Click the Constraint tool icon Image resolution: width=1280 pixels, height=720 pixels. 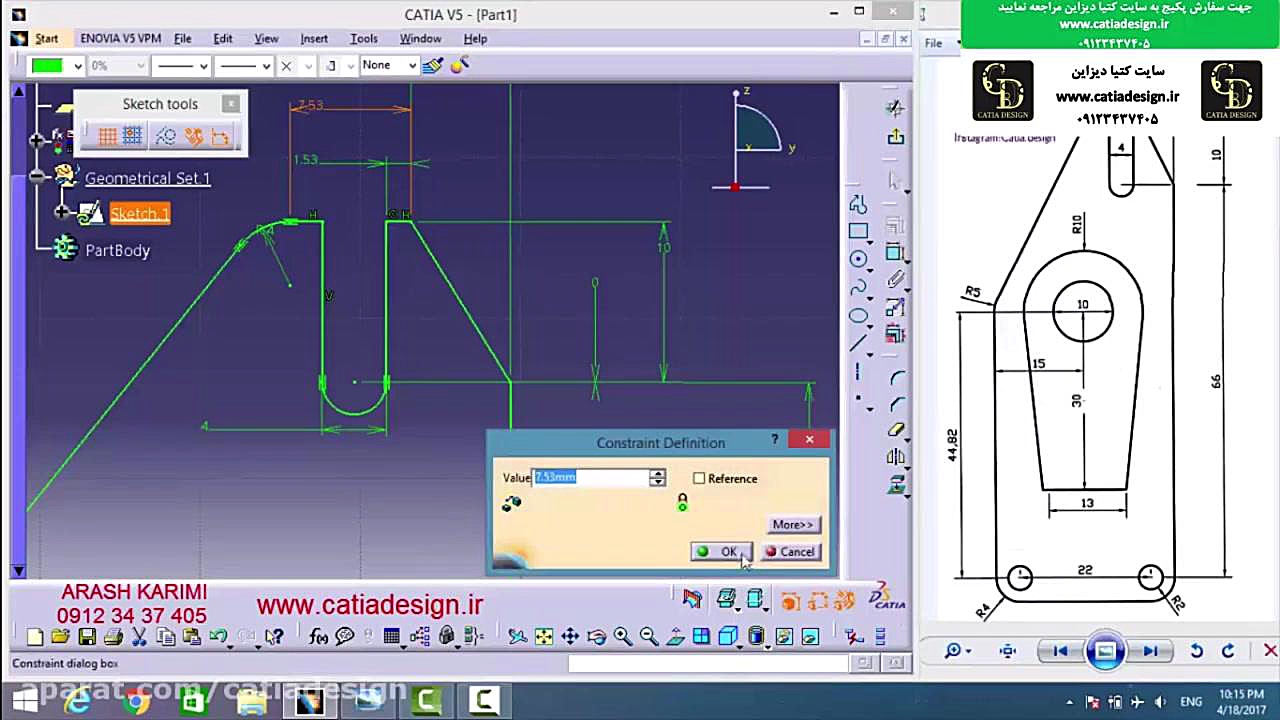[895, 252]
